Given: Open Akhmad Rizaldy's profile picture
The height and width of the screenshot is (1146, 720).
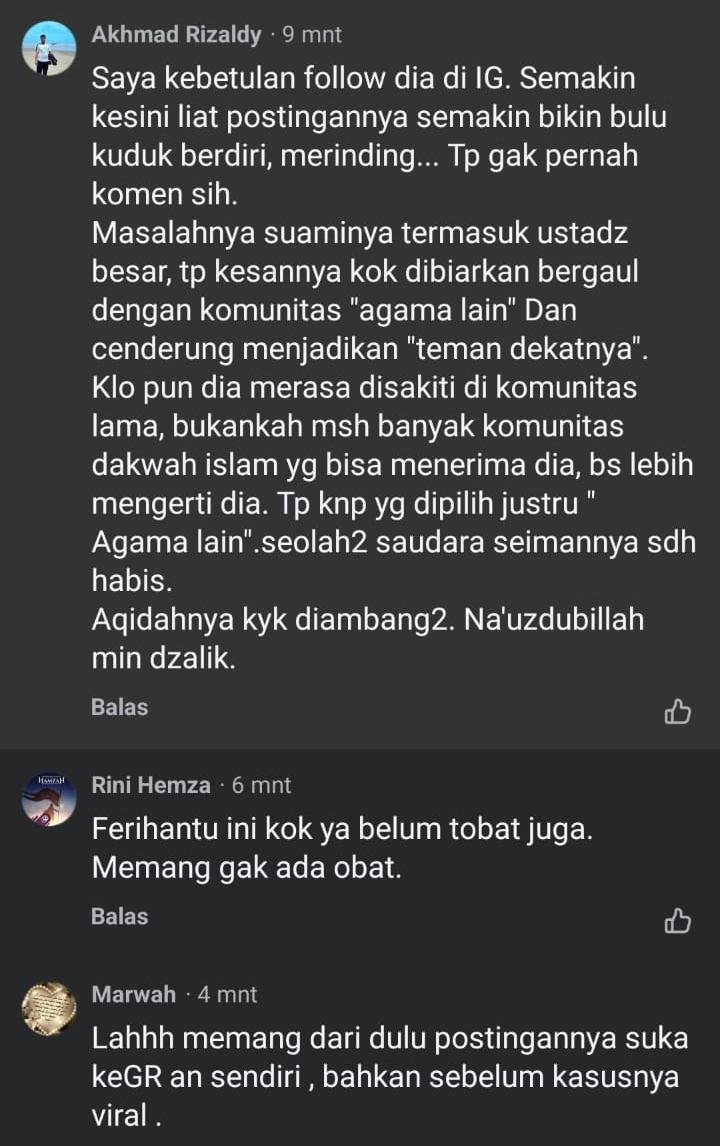Looking at the screenshot, I should coord(49,48).
